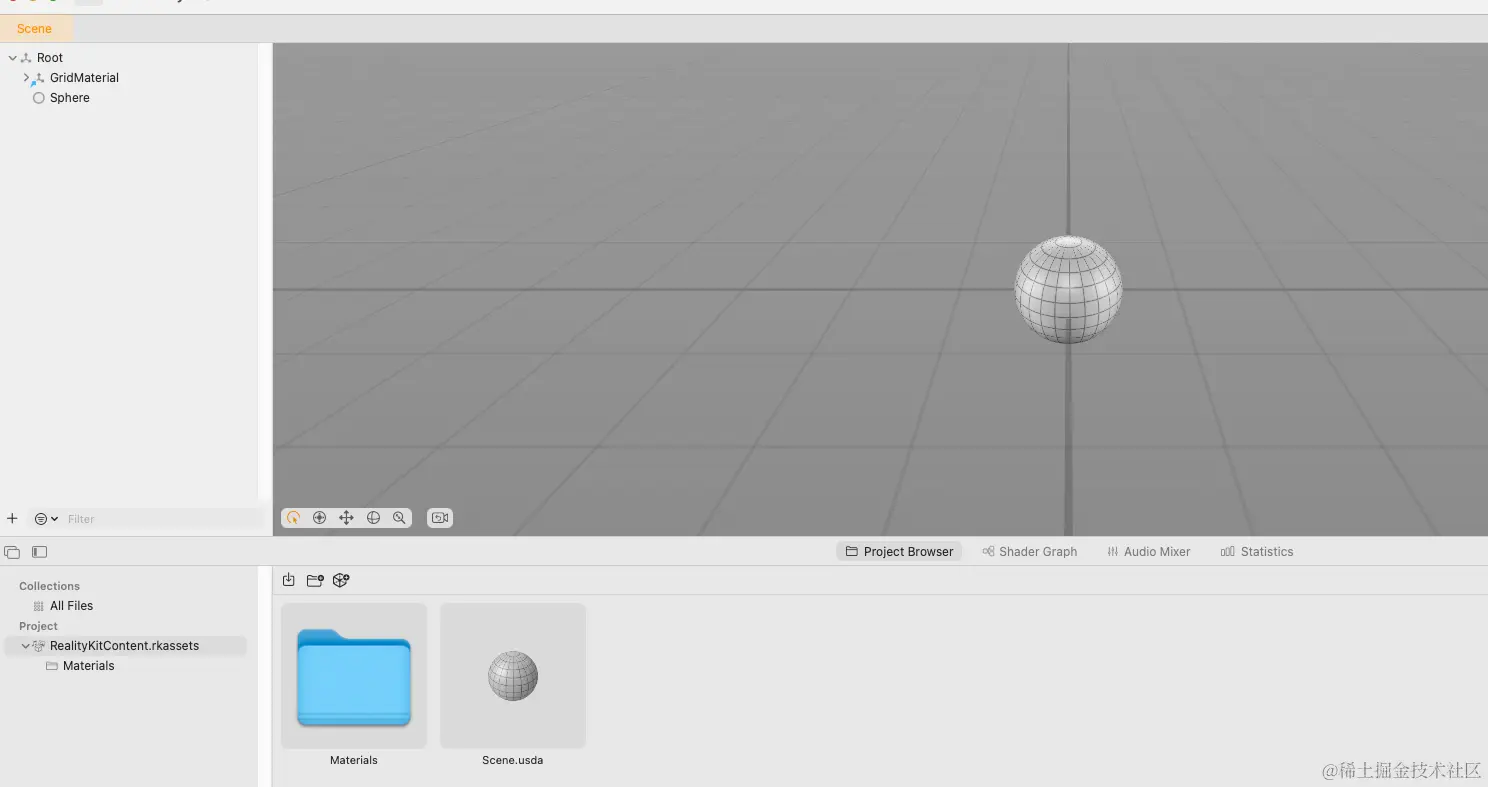The height and width of the screenshot is (787, 1488).
Task: Click the sphere in the 3D viewport
Action: coord(1068,289)
